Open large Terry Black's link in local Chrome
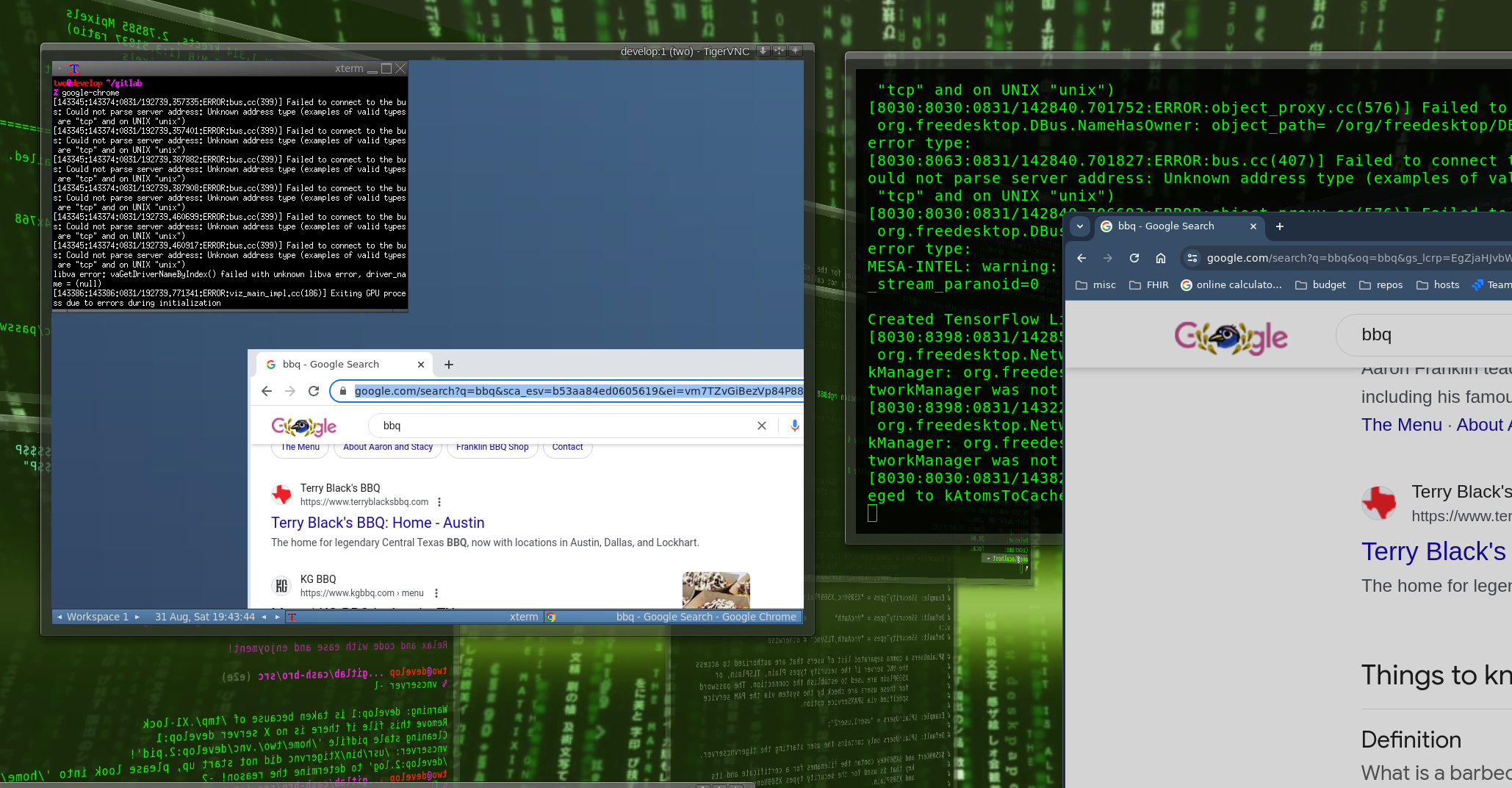The height and width of the screenshot is (788, 1512). click(x=1433, y=551)
